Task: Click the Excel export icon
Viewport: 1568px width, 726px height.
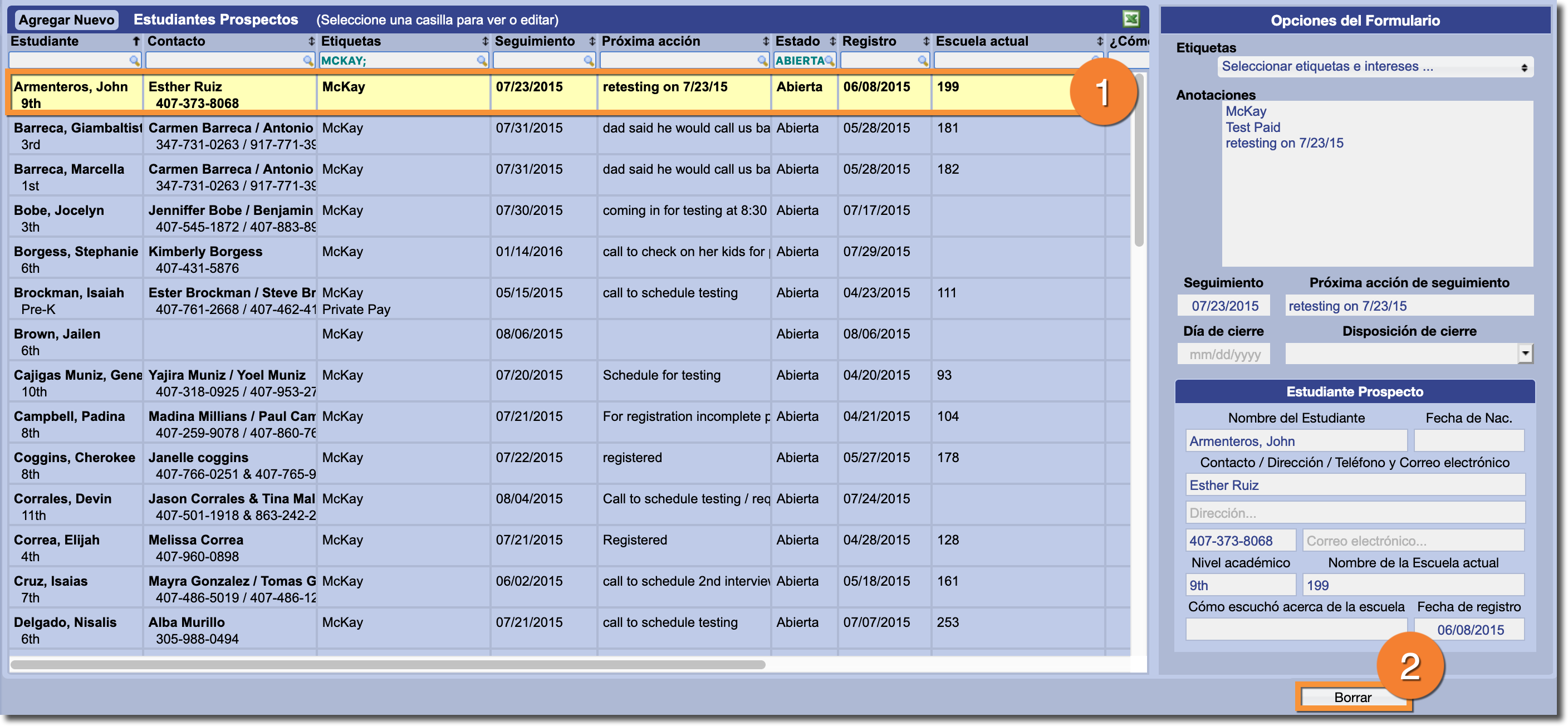Action: tap(1130, 19)
